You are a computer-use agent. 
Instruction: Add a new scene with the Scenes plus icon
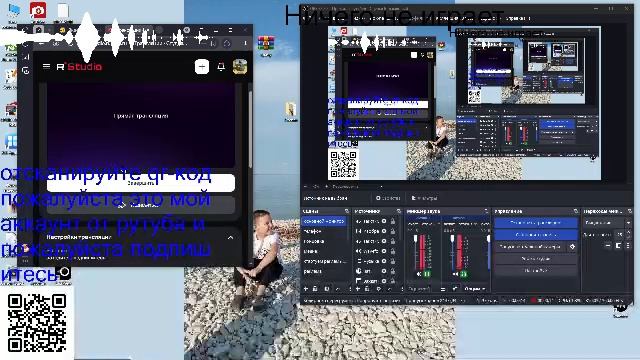point(306,289)
